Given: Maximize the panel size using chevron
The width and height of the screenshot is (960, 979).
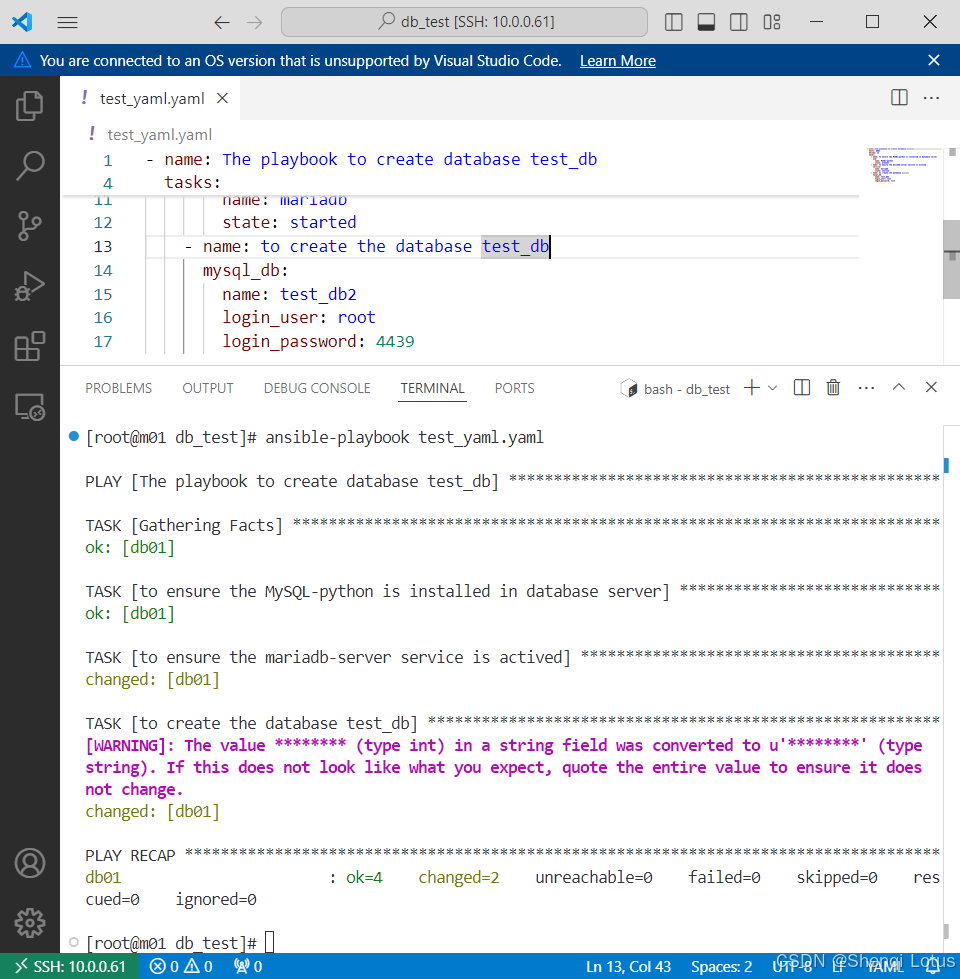Looking at the screenshot, I should [x=898, y=388].
